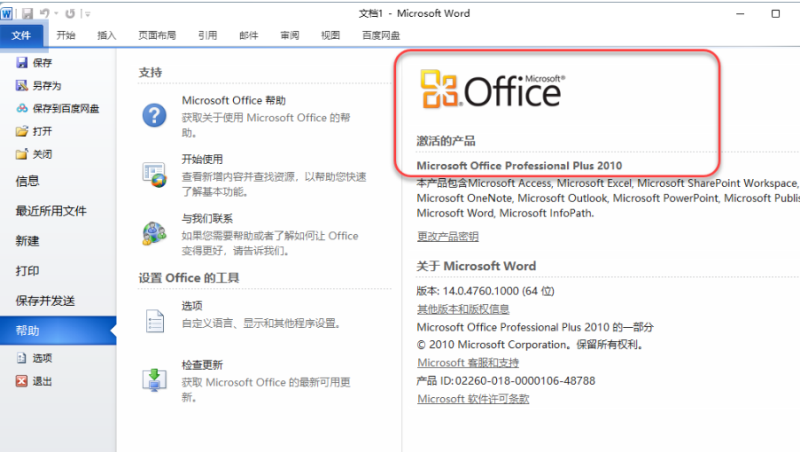800x452 pixels.
Task: Click 保存到百度网盘 label in sidebar
Action: (66, 109)
